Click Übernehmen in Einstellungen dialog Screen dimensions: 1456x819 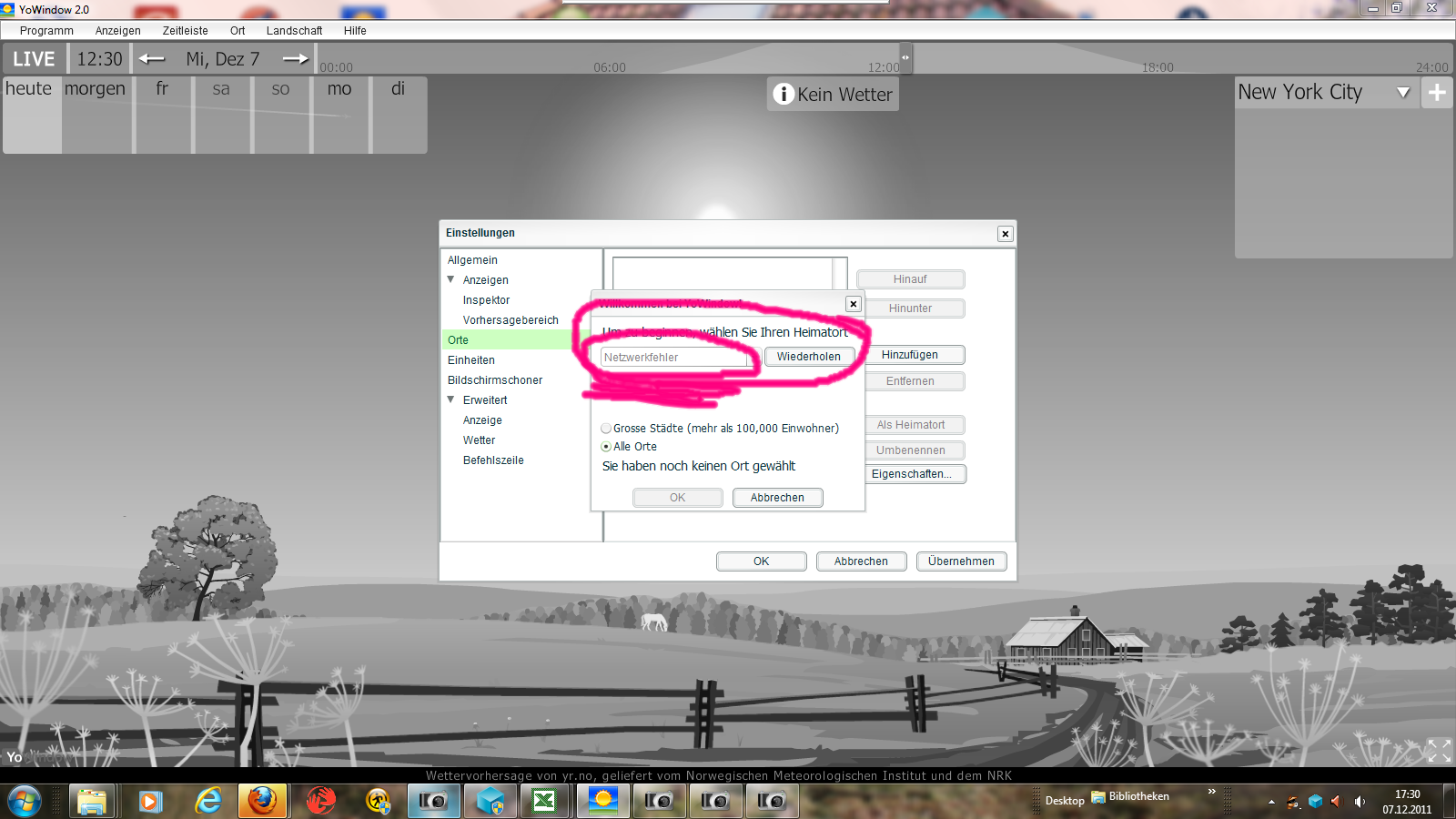(962, 561)
